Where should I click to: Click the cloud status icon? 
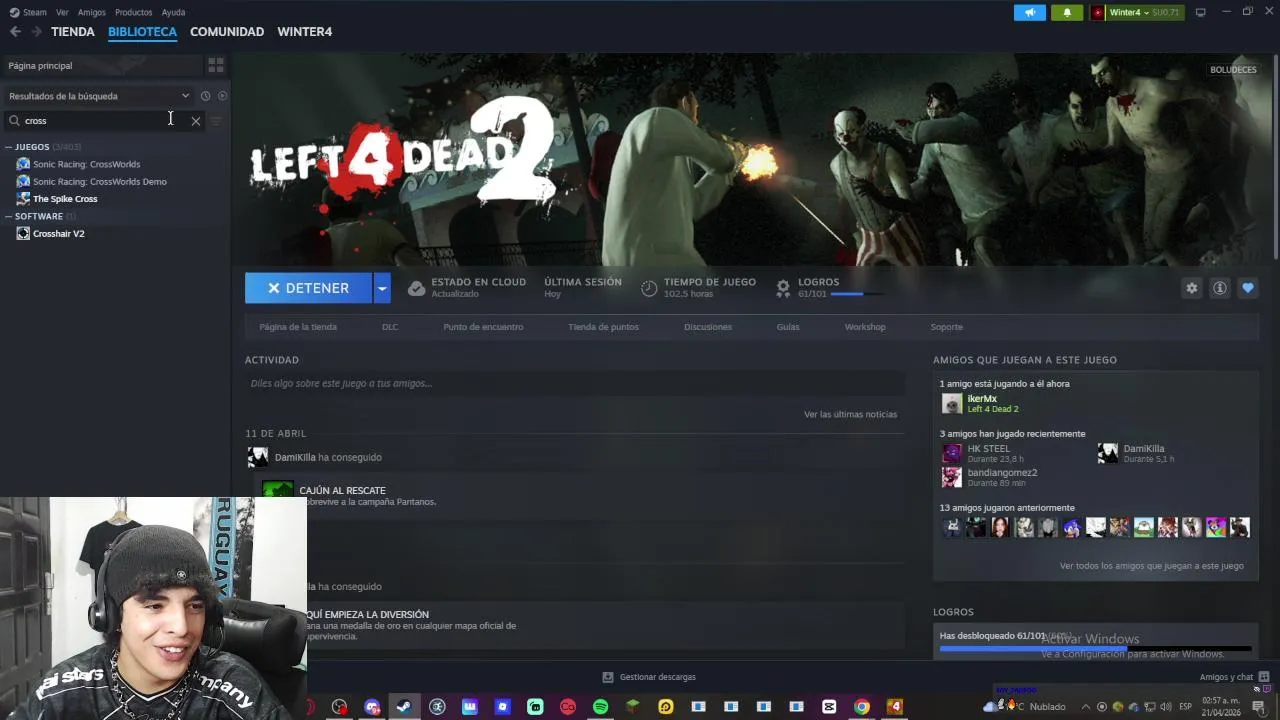pyautogui.click(x=416, y=288)
